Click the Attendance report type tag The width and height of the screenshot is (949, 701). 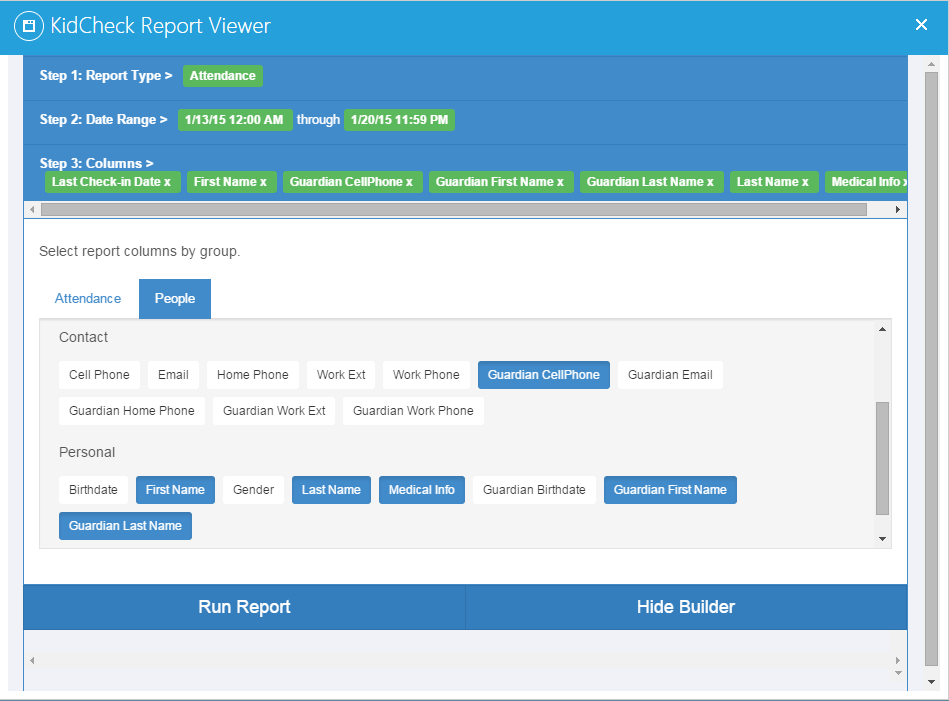click(x=223, y=76)
